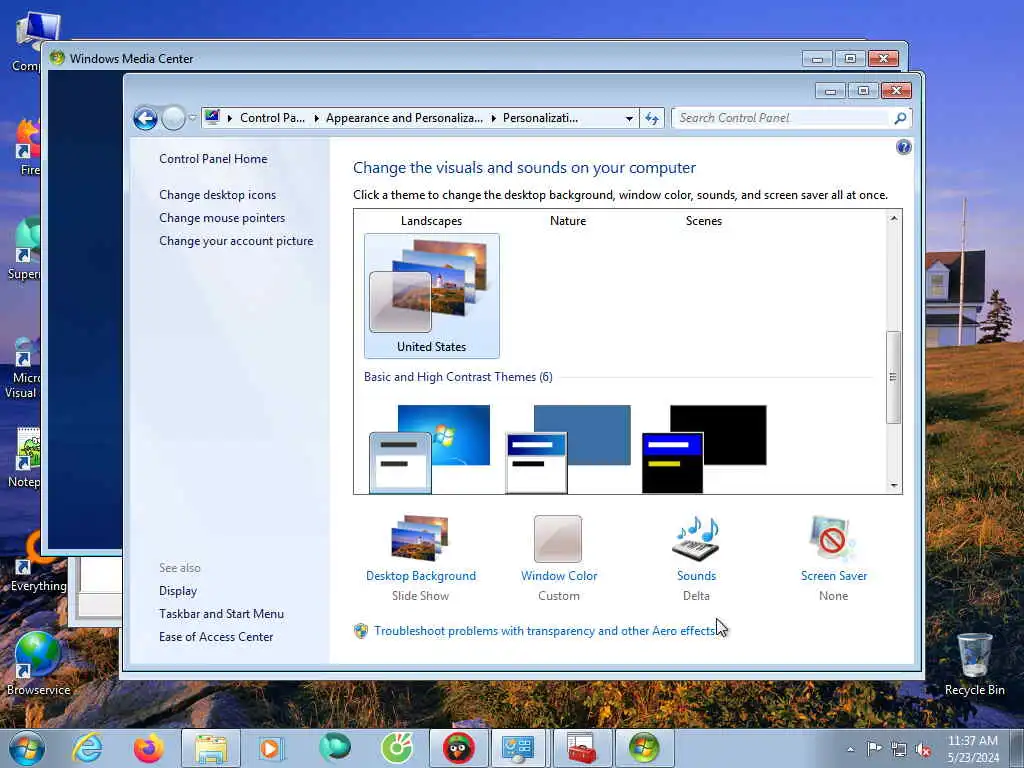The image size is (1024, 768).
Task: Go to Appearance and Personaliza... breadcrumb
Action: [x=404, y=118]
